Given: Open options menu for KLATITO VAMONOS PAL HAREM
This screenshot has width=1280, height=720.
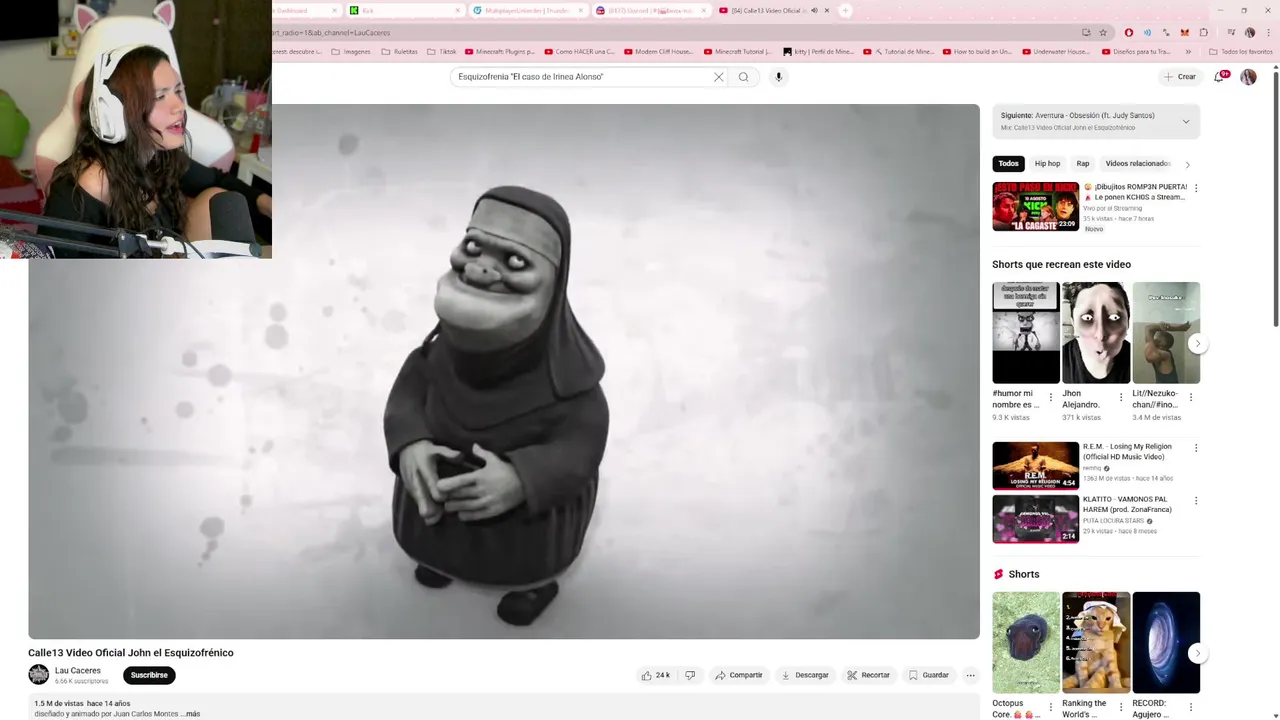Looking at the screenshot, I should (x=1196, y=500).
